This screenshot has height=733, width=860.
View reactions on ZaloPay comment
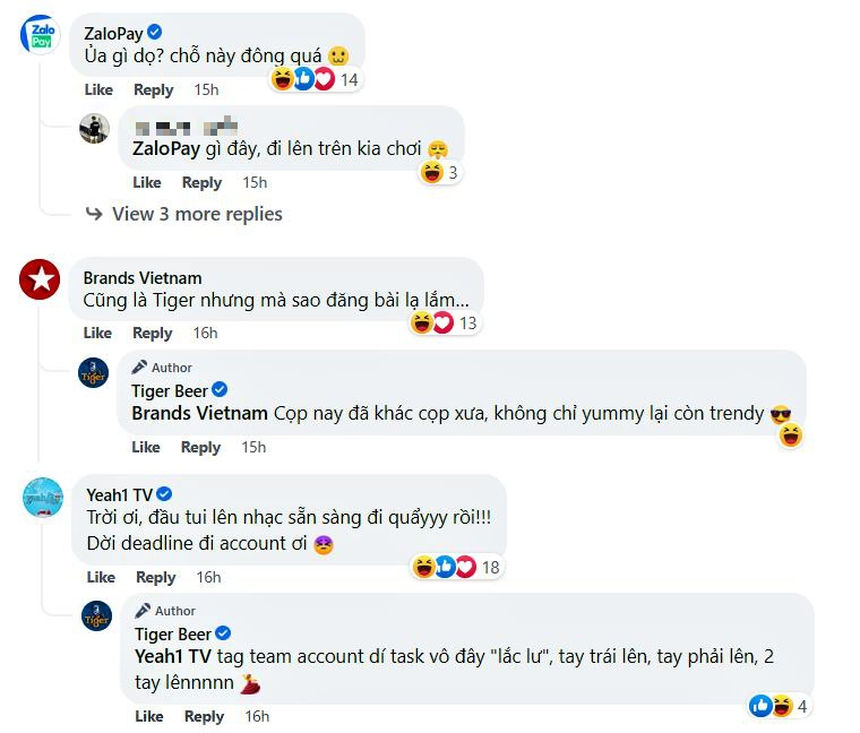point(315,80)
